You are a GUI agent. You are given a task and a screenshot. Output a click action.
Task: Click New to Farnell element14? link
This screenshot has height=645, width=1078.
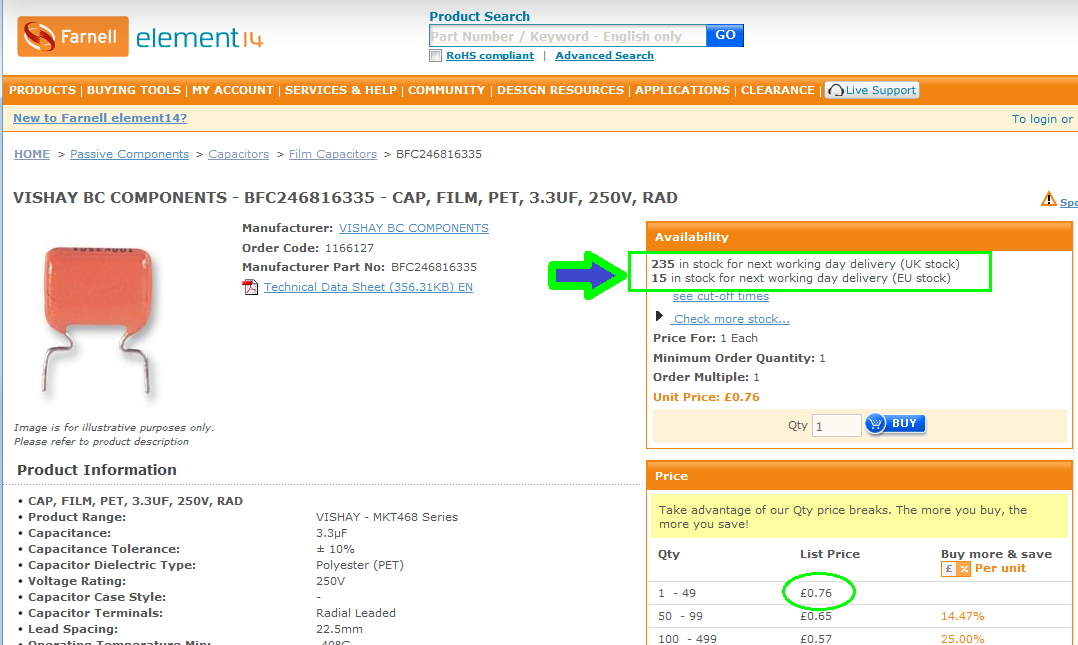[x=100, y=118]
